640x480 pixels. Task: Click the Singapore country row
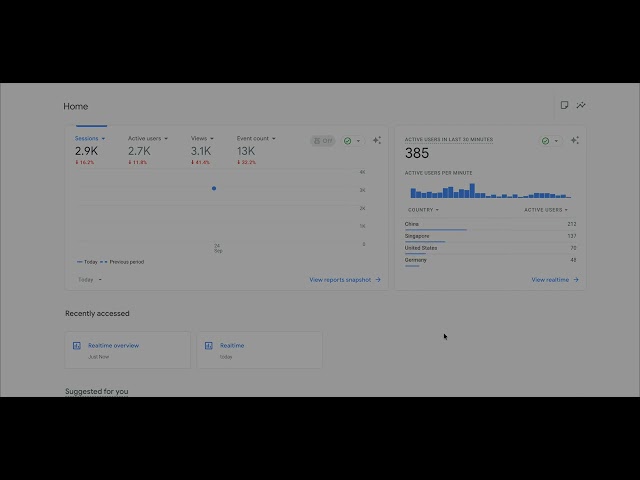click(x=491, y=237)
